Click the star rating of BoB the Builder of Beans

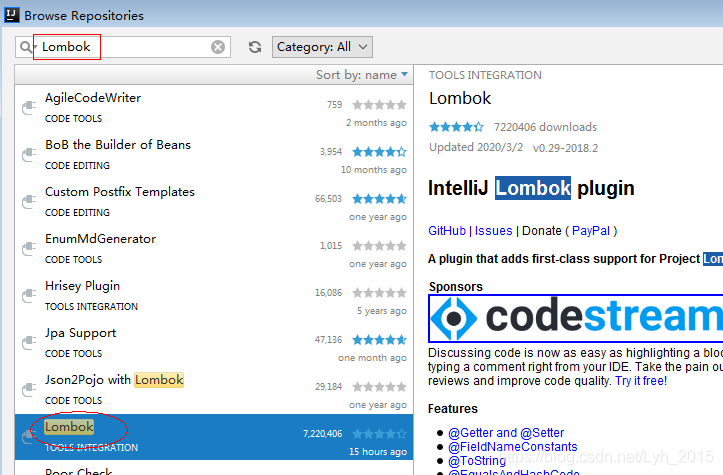click(379, 152)
